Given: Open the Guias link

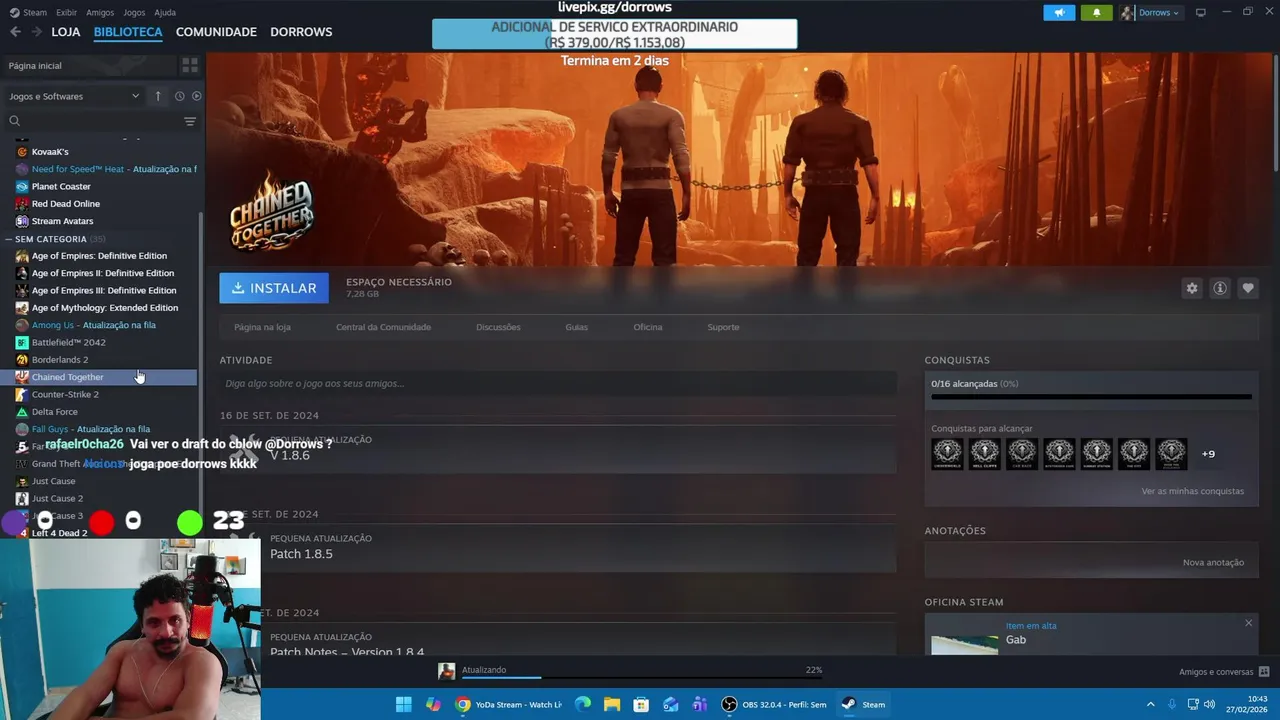Looking at the screenshot, I should pos(576,327).
